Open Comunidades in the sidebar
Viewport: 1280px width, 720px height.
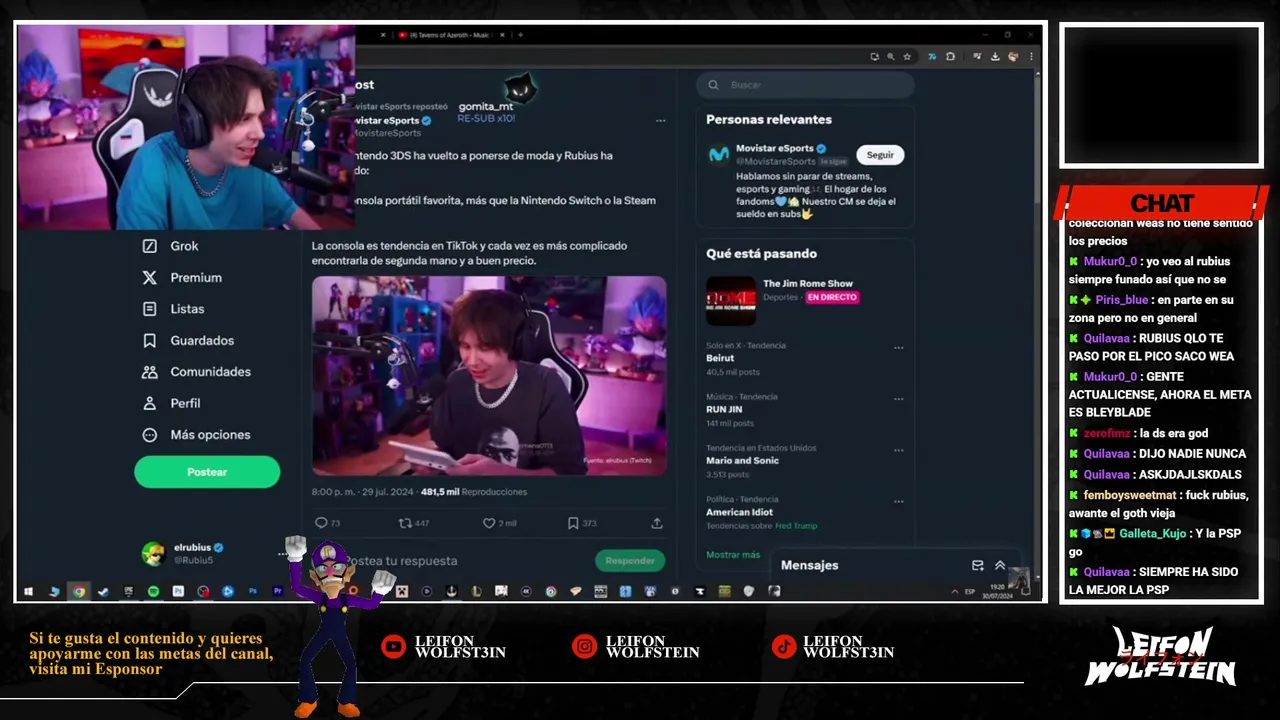pyautogui.click(x=196, y=372)
